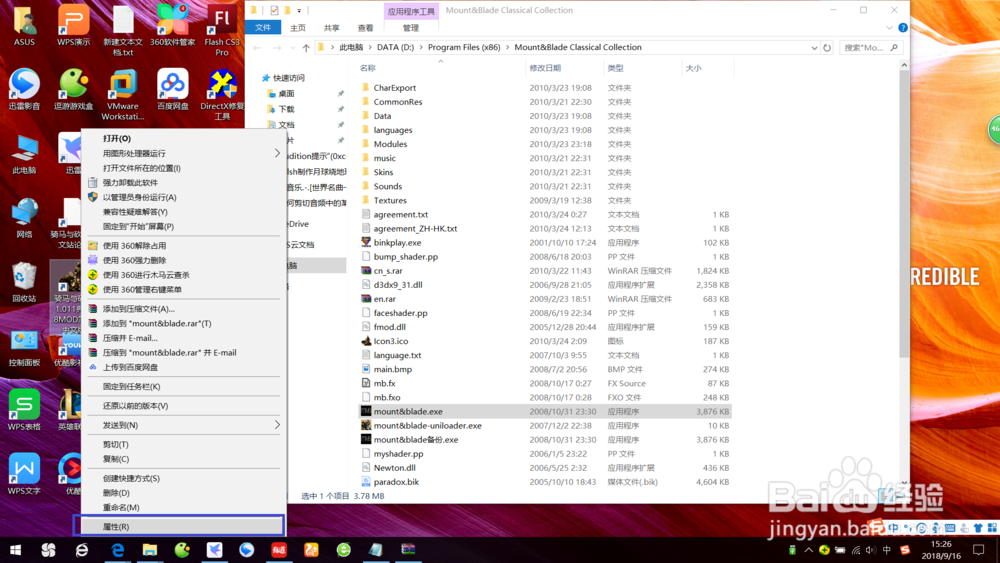The width and height of the screenshot is (1000, 563).
Task: Click D: DATA breadcrumb in address bar
Action: tap(395, 47)
